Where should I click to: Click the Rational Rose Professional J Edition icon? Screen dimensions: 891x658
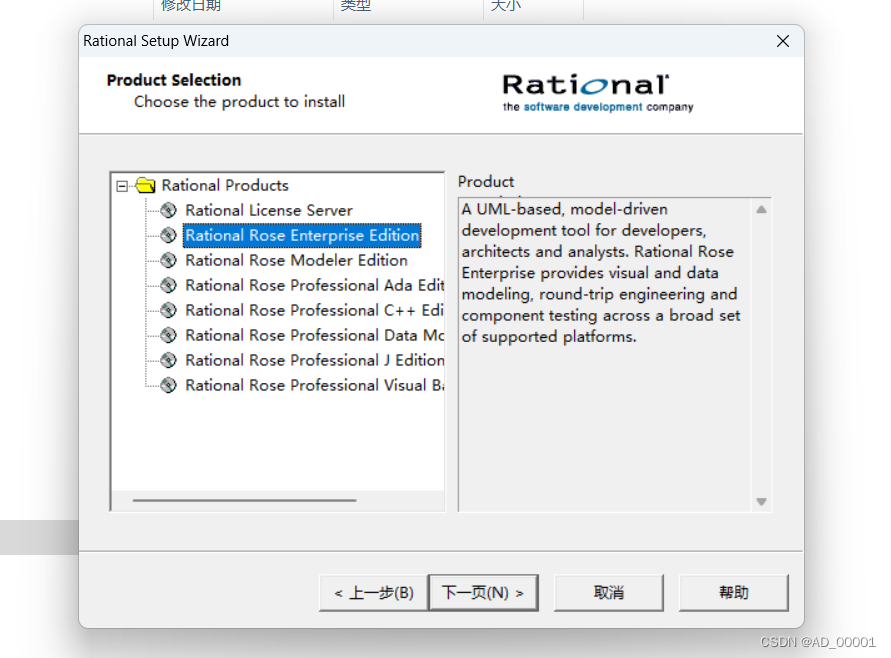(167, 360)
